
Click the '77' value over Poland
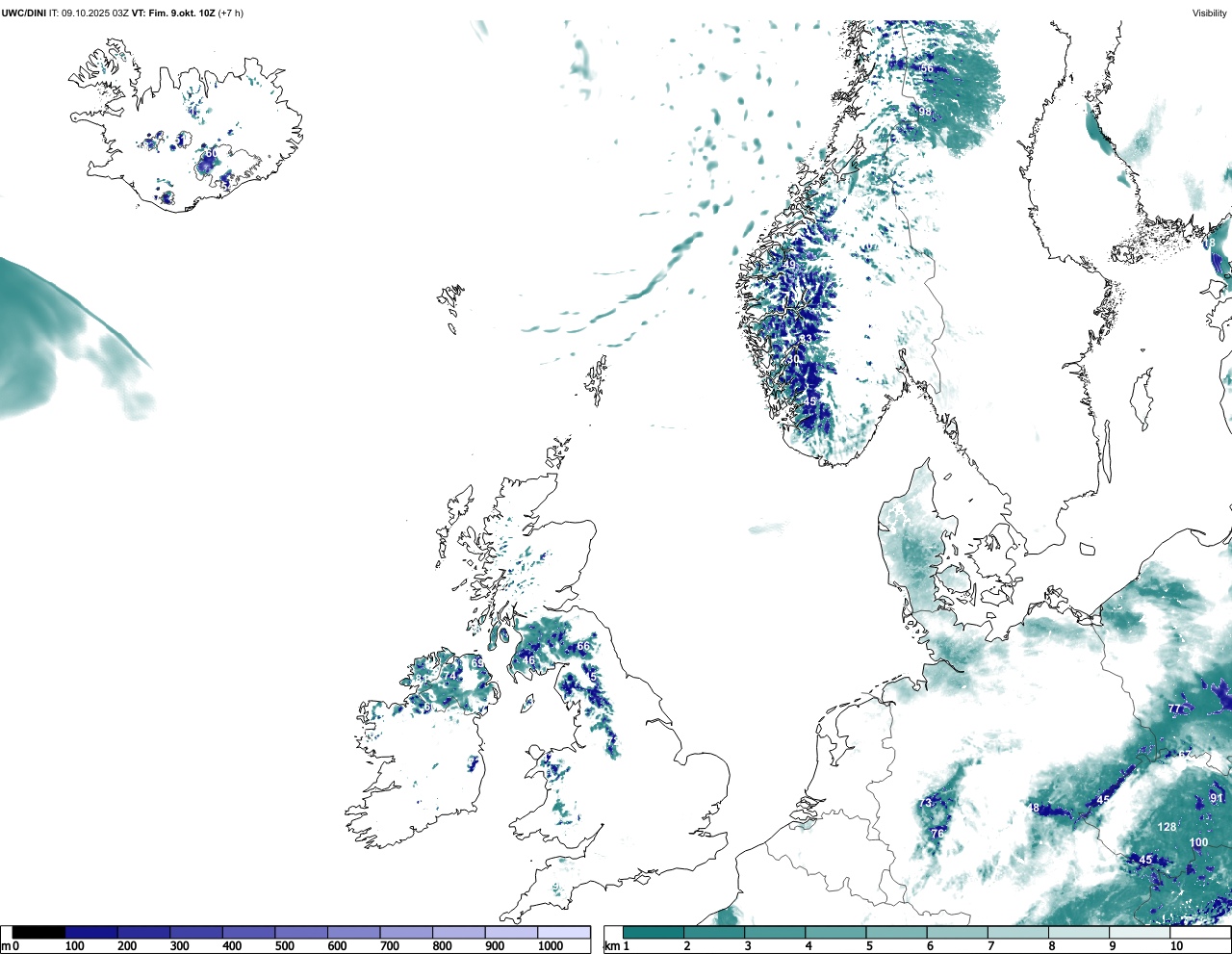click(1174, 709)
